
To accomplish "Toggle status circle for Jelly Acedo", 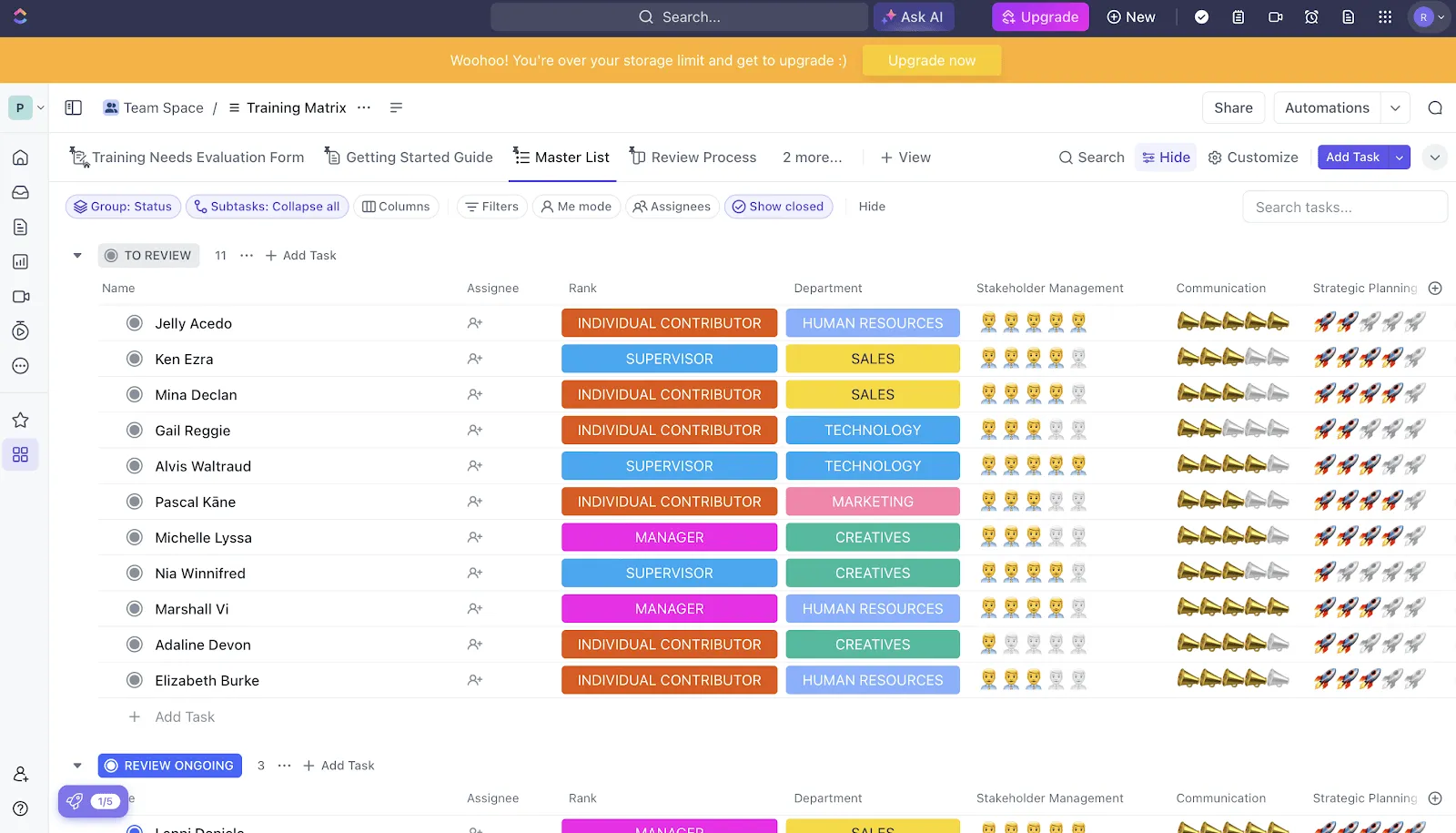I will pyautogui.click(x=135, y=323).
